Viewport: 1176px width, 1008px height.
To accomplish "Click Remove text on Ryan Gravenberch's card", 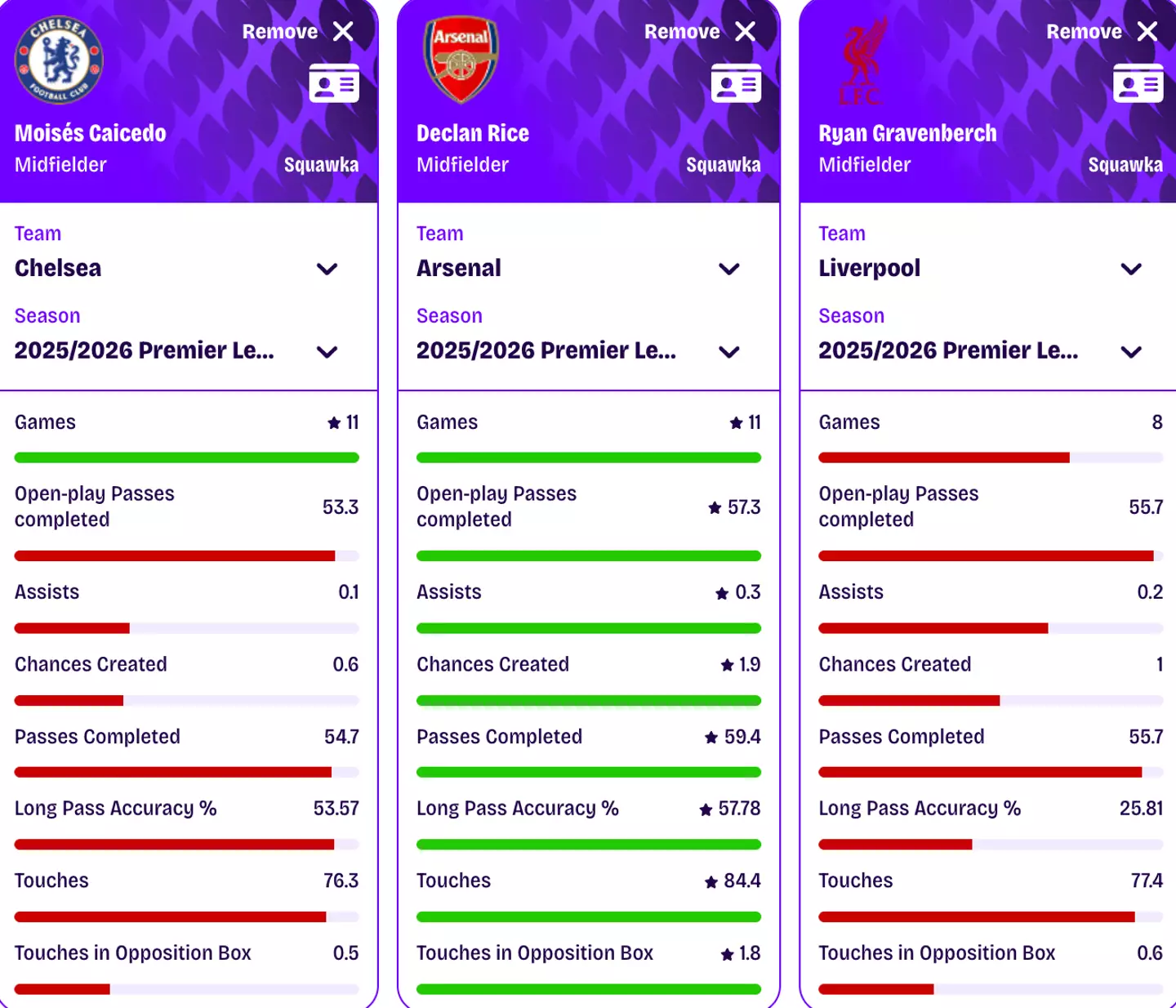I will 1084,32.
